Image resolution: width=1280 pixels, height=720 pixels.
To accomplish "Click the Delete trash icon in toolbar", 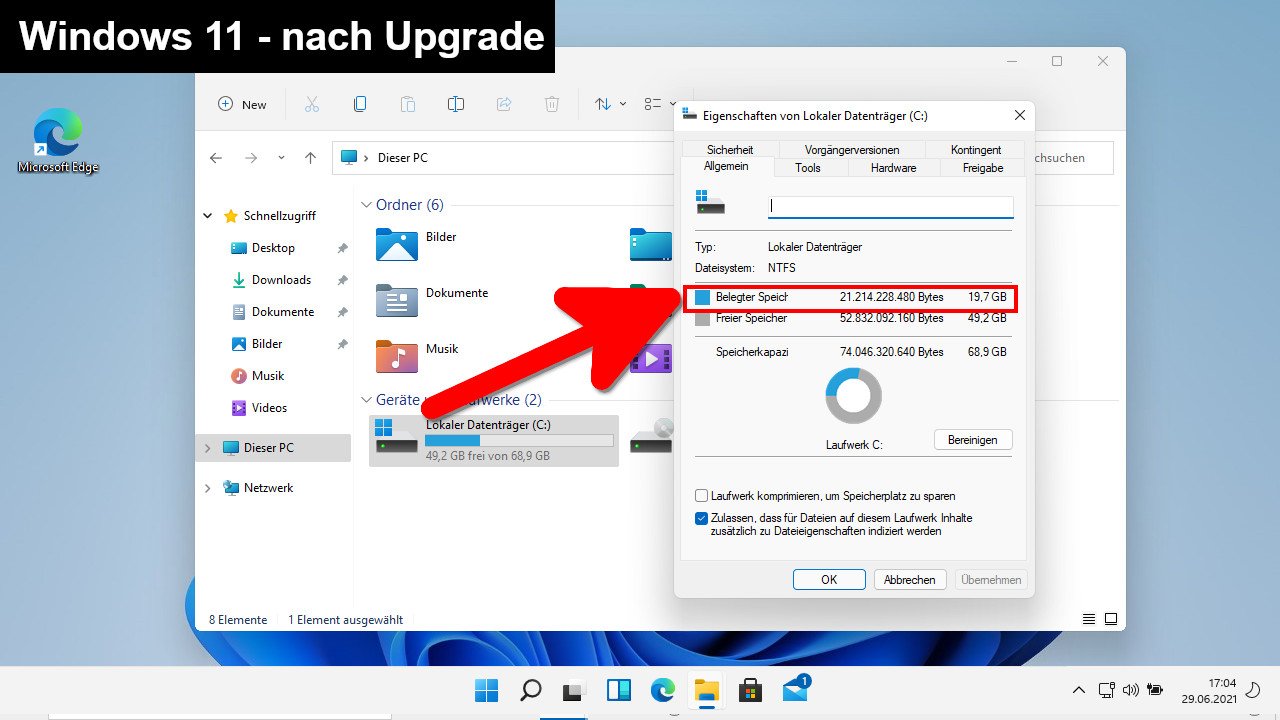I will click(x=552, y=104).
